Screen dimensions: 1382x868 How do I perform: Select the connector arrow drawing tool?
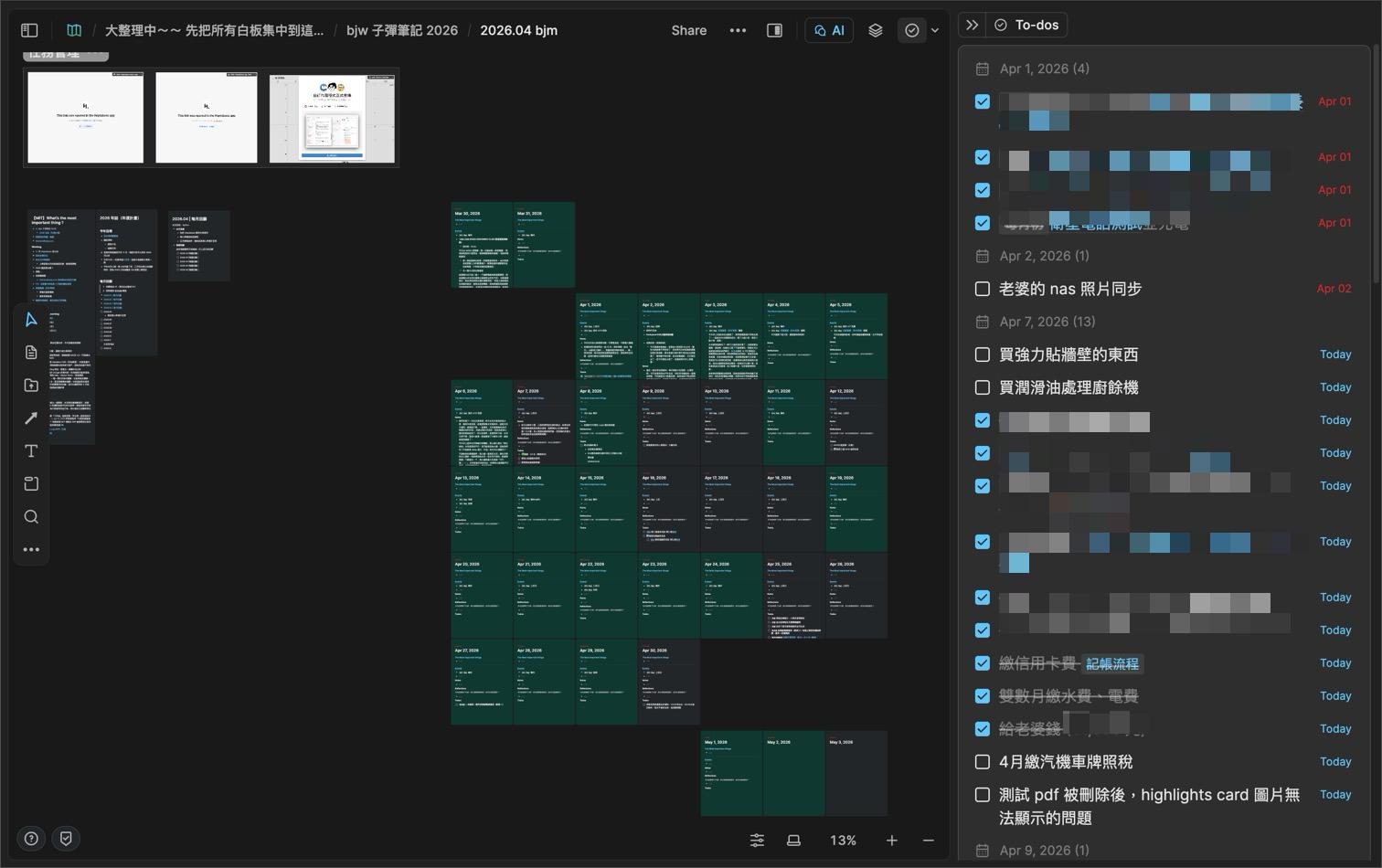coord(31,418)
